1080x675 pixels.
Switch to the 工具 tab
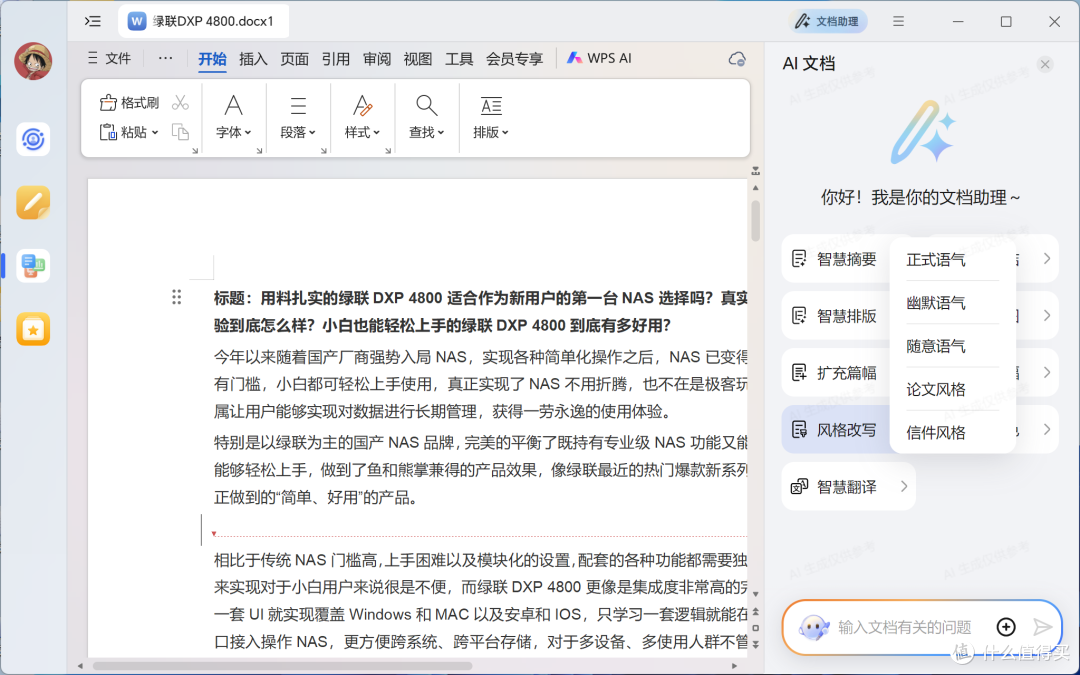click(x=459, y=59)
